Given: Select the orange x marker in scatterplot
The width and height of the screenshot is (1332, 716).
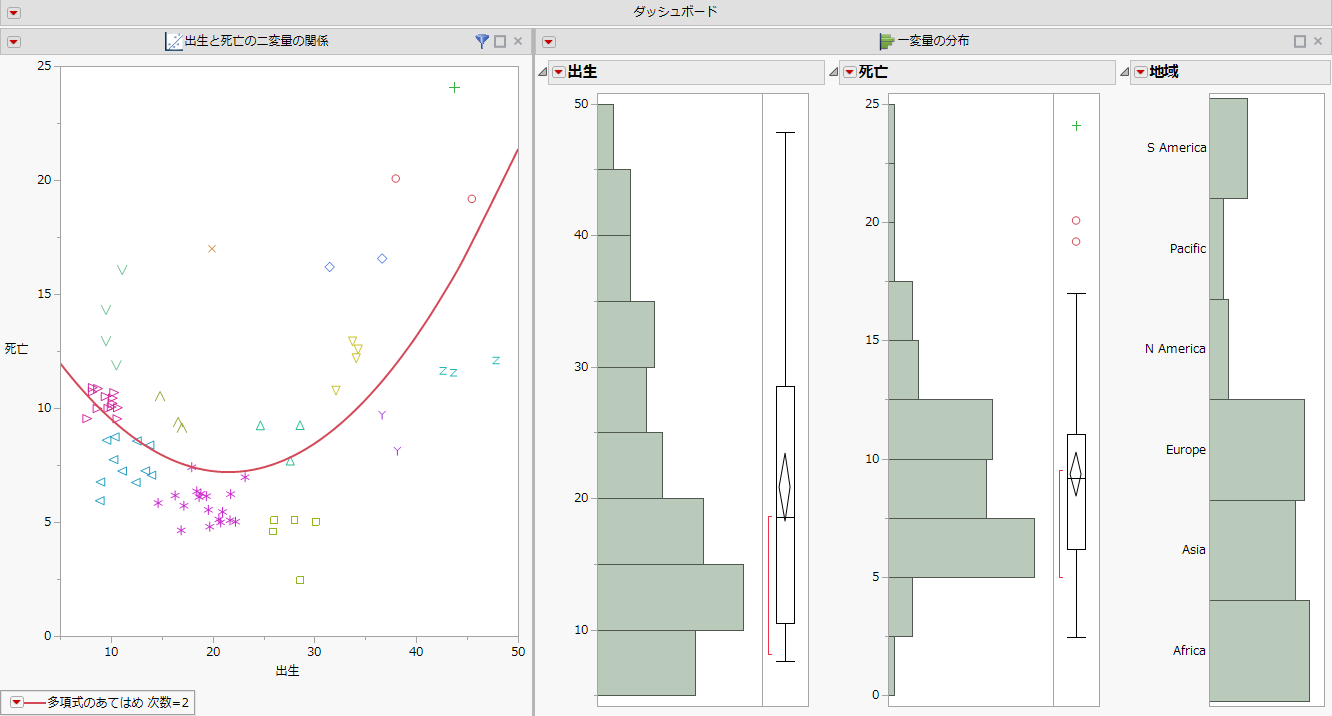Looking at the screenshot, I should [212, 249].
